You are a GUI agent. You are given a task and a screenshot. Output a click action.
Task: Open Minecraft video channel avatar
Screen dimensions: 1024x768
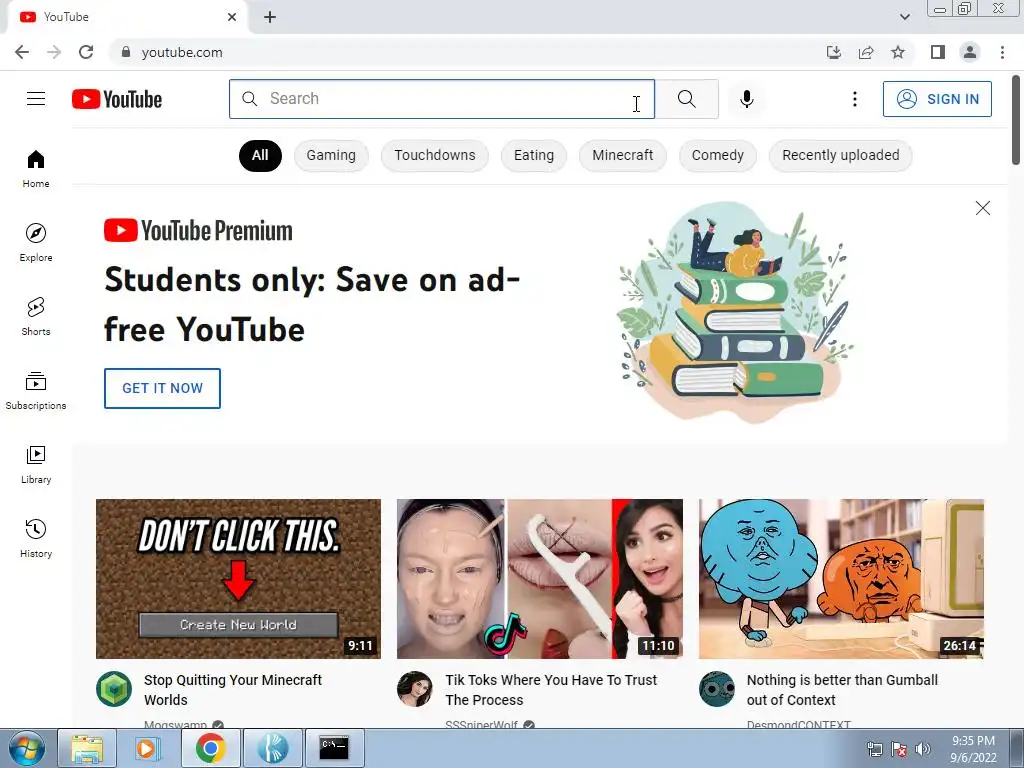click(x=114, y=689)
